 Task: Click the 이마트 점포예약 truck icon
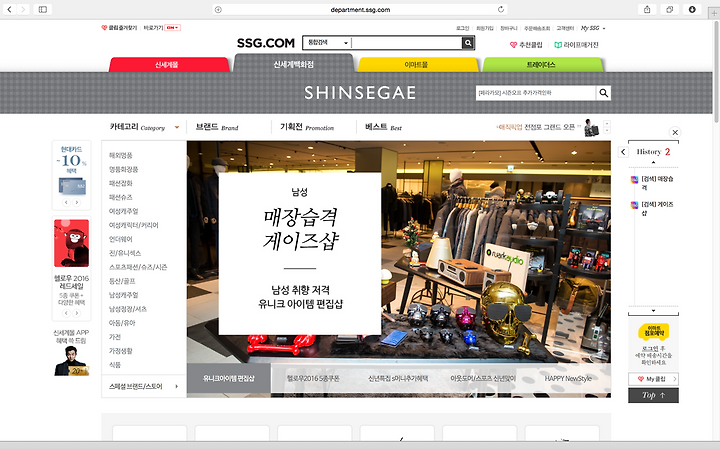[653, 331]
